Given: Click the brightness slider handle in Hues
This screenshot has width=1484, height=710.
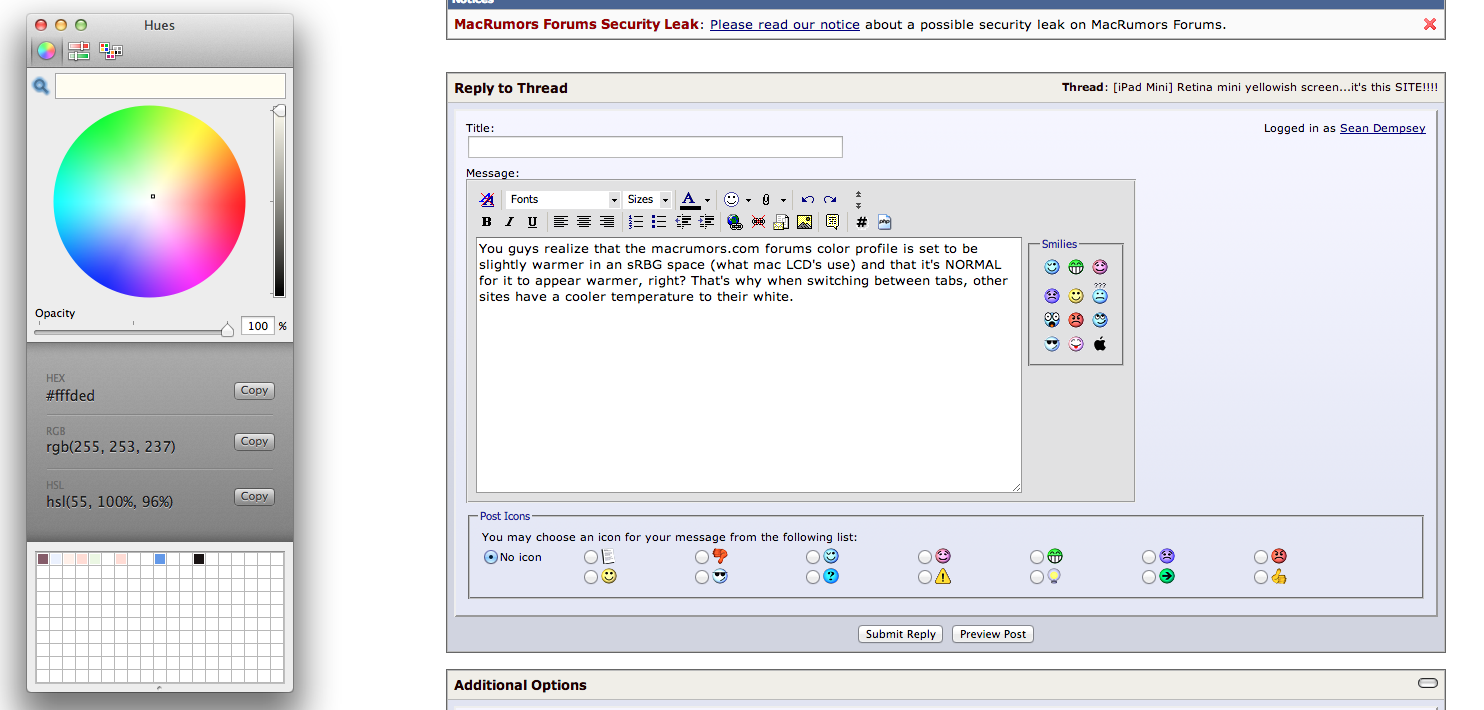Looking at the screenshot, I should [x=280, y=110].
